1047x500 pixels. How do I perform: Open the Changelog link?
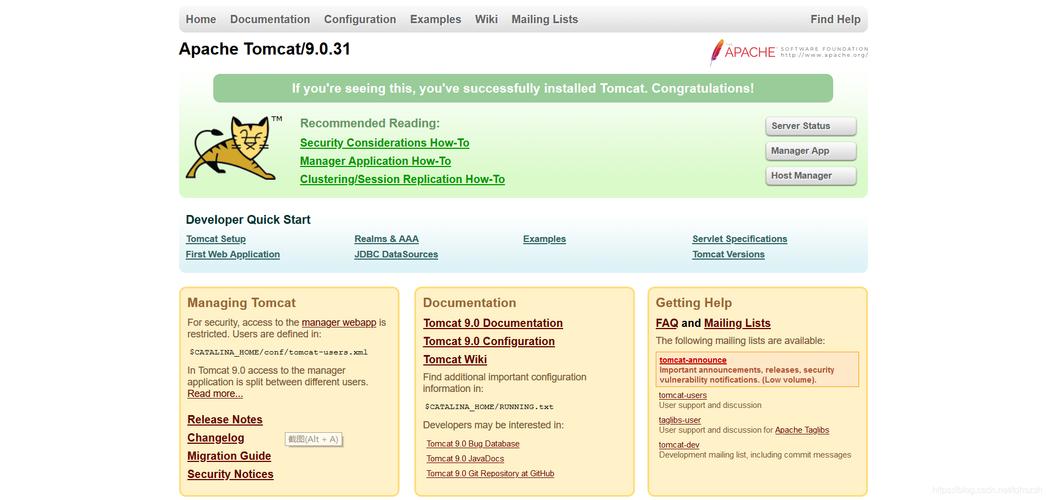click(216, 438)
